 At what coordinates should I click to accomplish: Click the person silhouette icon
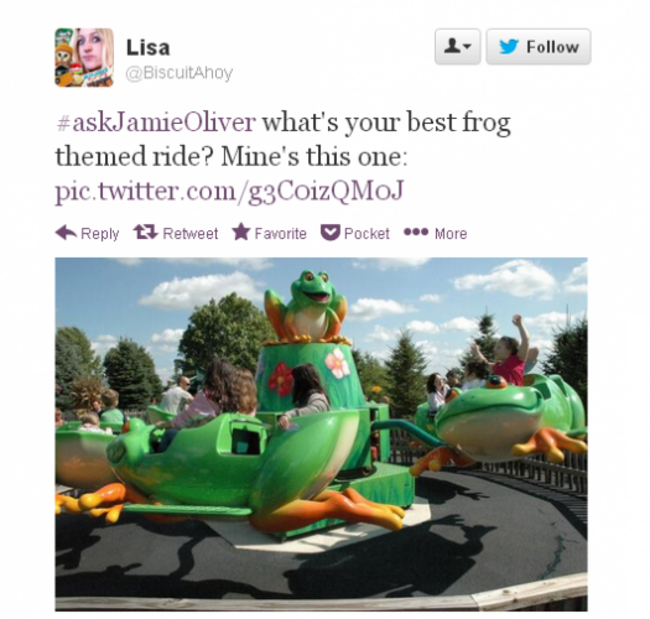tap(452, 46)
